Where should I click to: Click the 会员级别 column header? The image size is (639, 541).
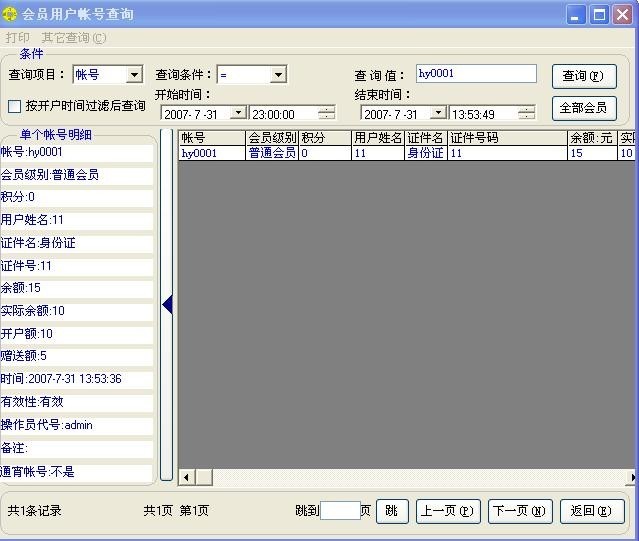272,138
